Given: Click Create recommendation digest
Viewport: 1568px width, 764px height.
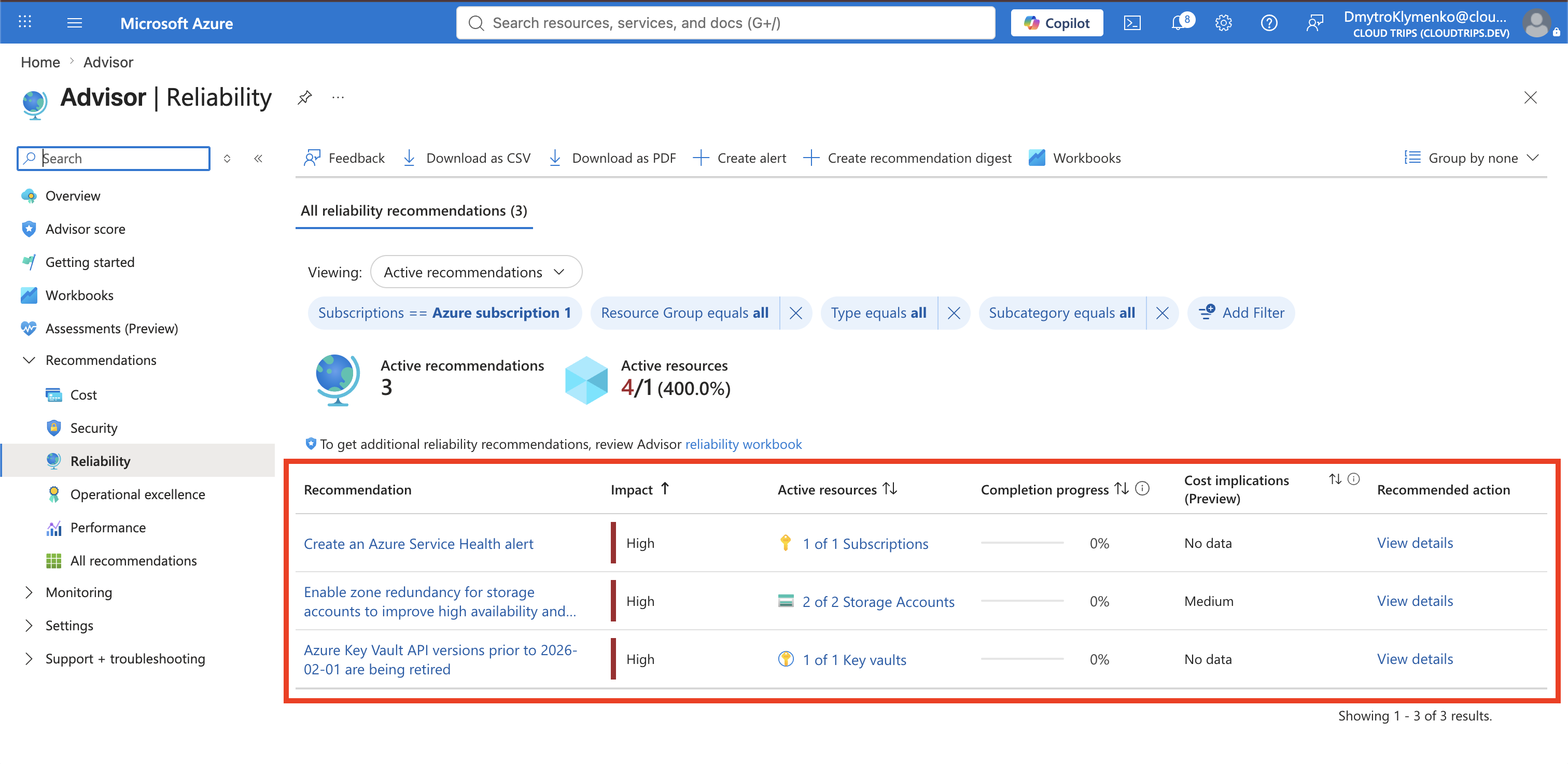Looking at the screenshot, I should pyautogui.click(x=907, y=158).
